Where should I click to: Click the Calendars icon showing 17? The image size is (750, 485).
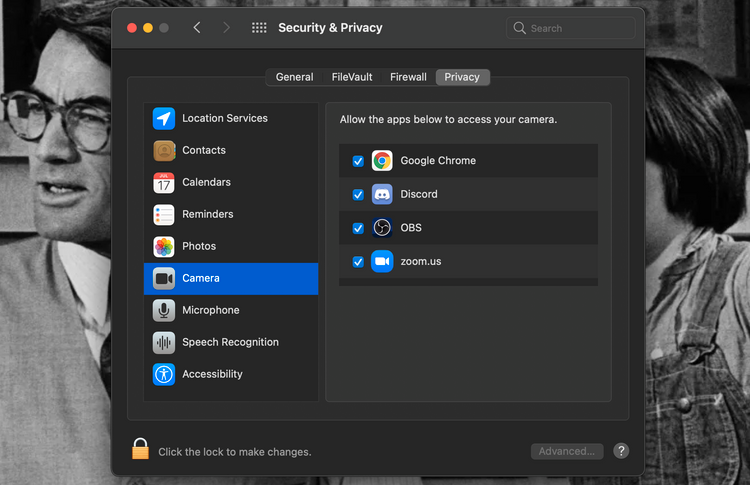coord(164,182)
